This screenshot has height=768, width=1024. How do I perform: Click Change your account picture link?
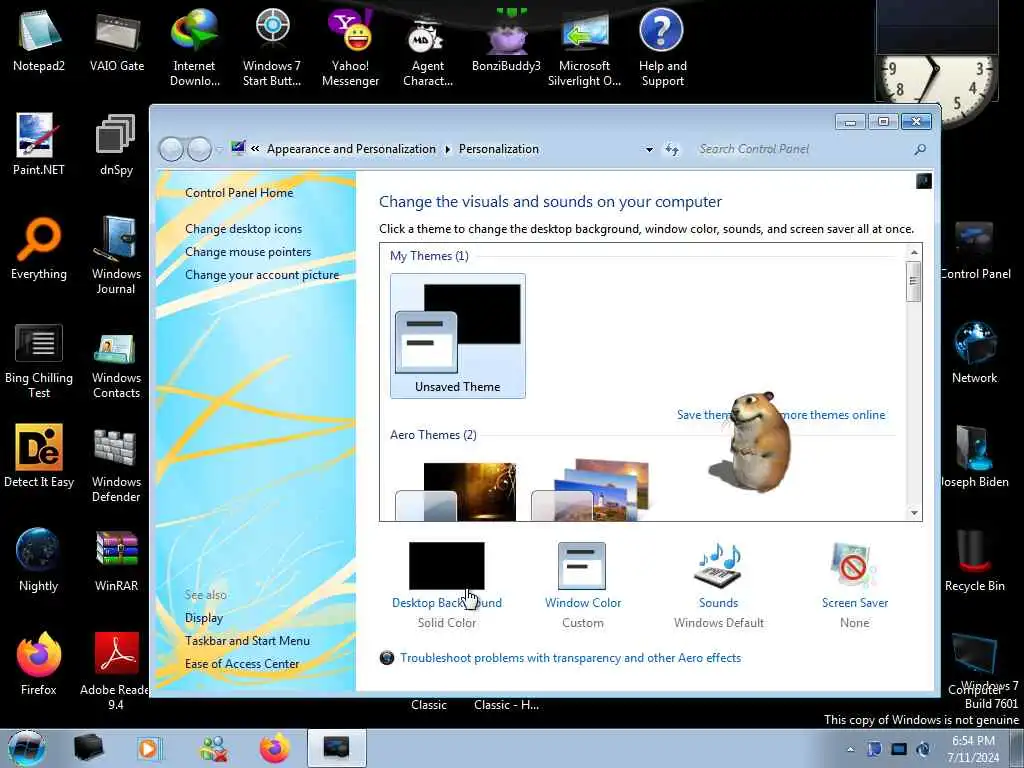[x=262, y=275]
